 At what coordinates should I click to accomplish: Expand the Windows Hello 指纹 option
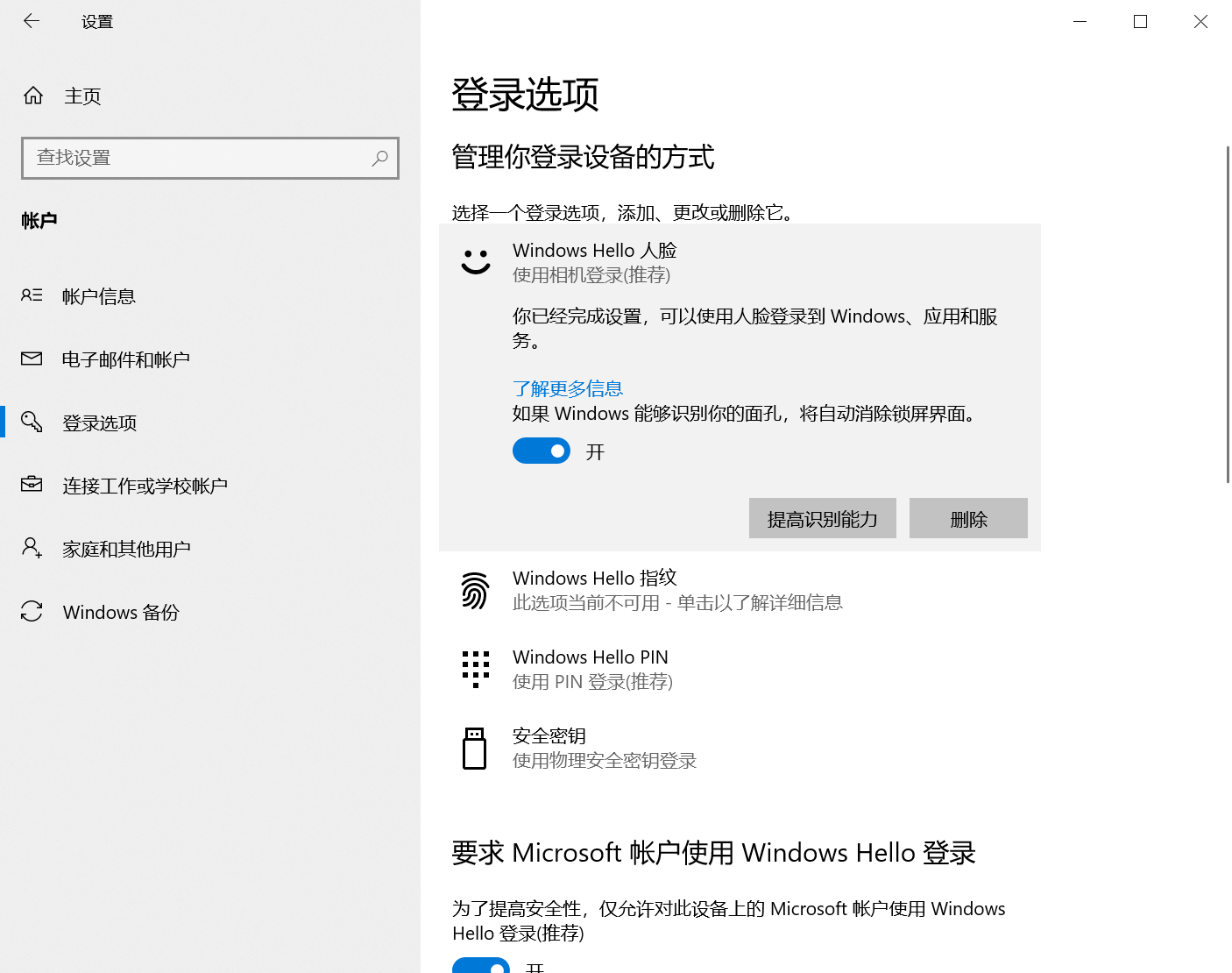click(740, 590)
